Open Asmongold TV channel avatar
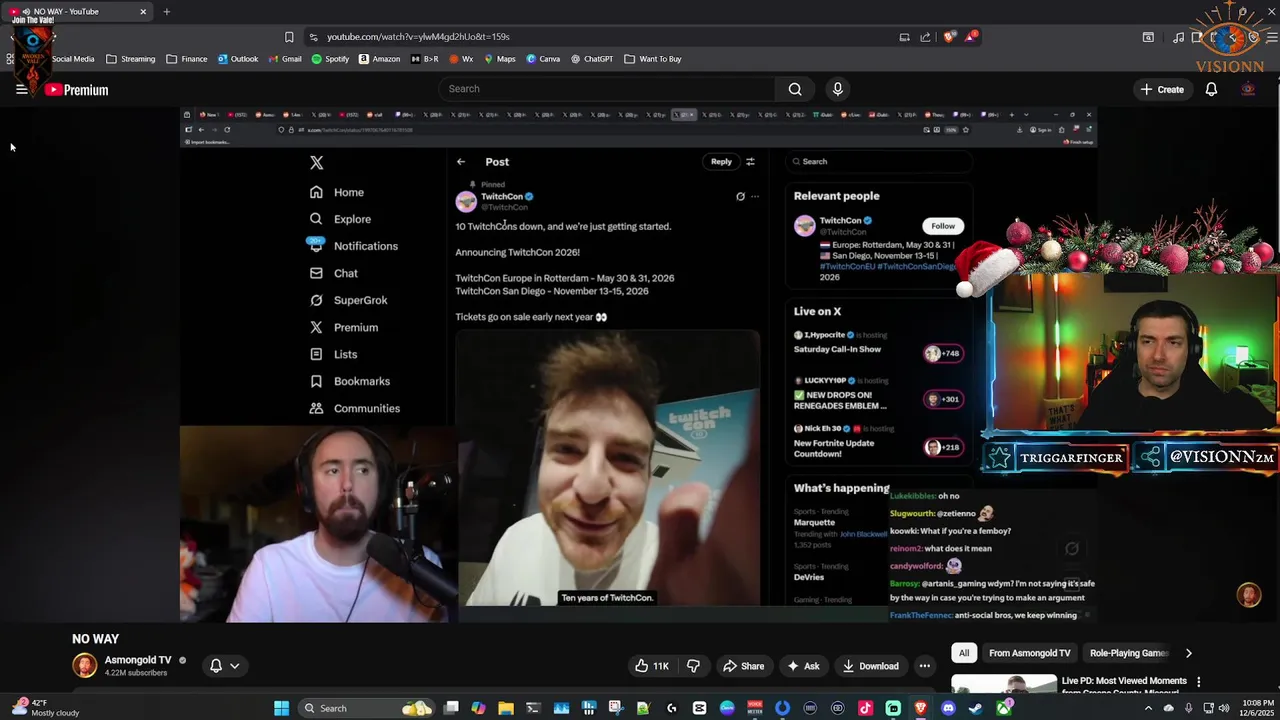The image size is (1280, 720). tap(85, 665)
